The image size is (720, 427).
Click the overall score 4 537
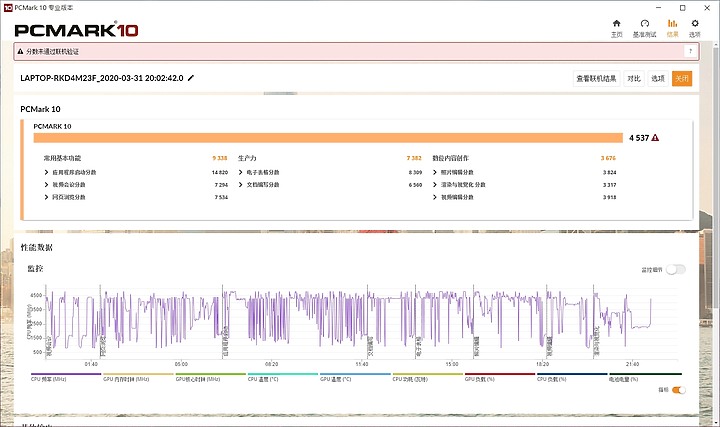(x=639, y=138)
